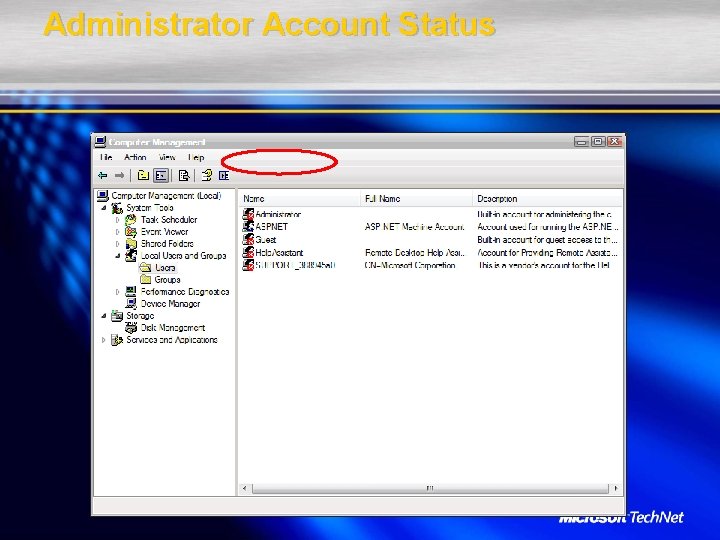Image resolution: width=720 pixels, height=540 pixels.
Task: Select the Disk Management label
Action: coord(173,327)
